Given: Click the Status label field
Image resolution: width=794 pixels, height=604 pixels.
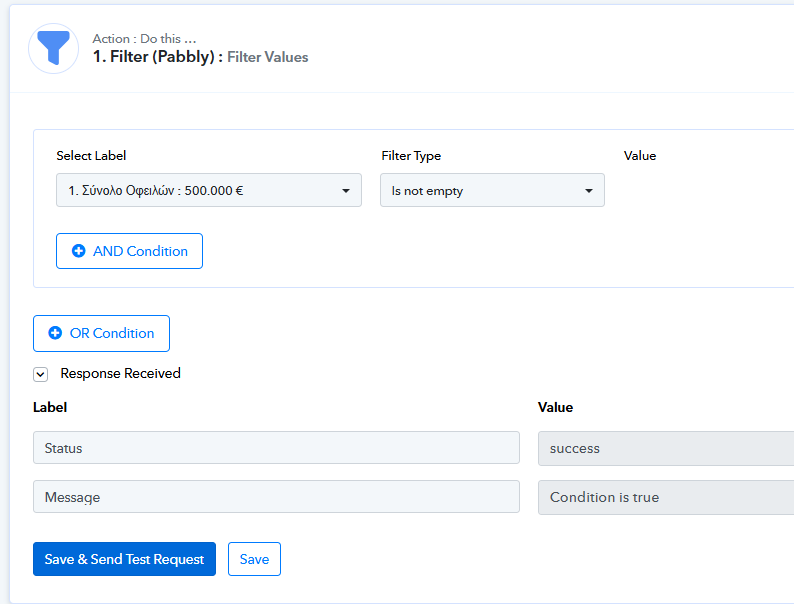Looking at the screenshot, I should (276, 448).
